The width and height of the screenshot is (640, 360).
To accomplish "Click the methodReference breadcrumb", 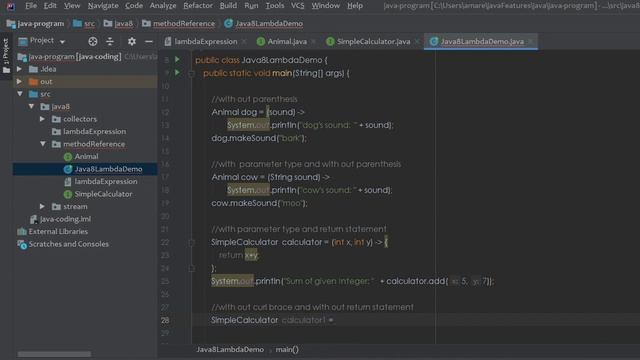I will click(x=179, y=24).
